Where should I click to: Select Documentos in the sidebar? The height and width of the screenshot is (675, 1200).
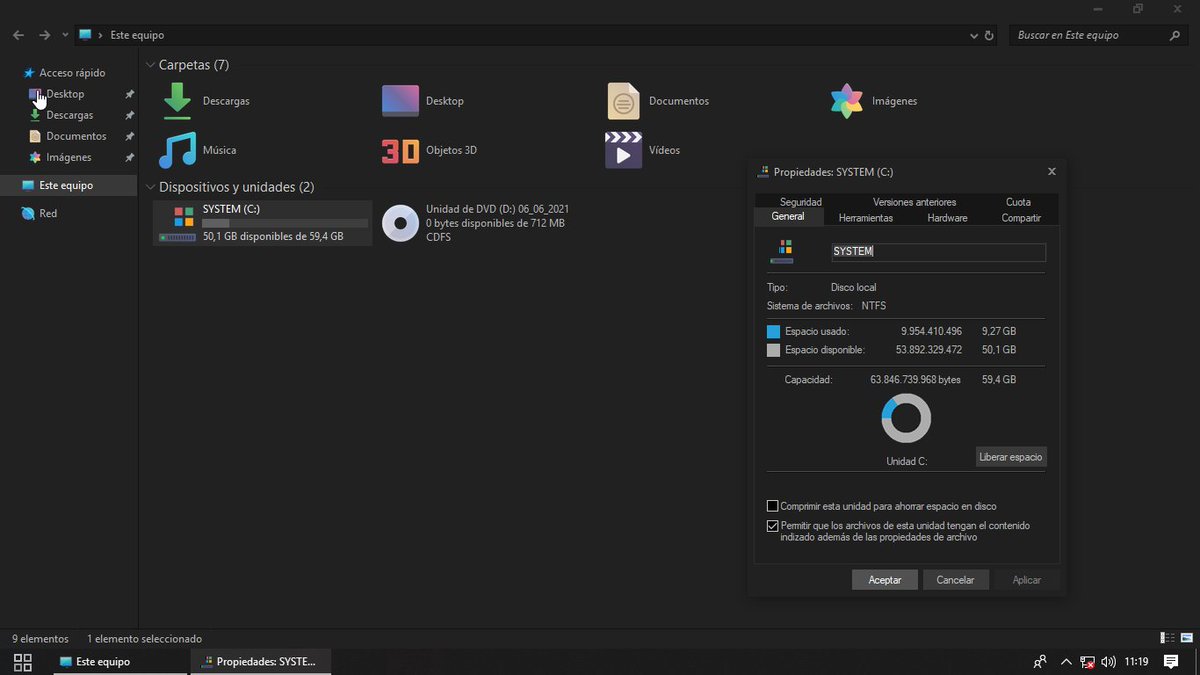click(x=76, y=136)
